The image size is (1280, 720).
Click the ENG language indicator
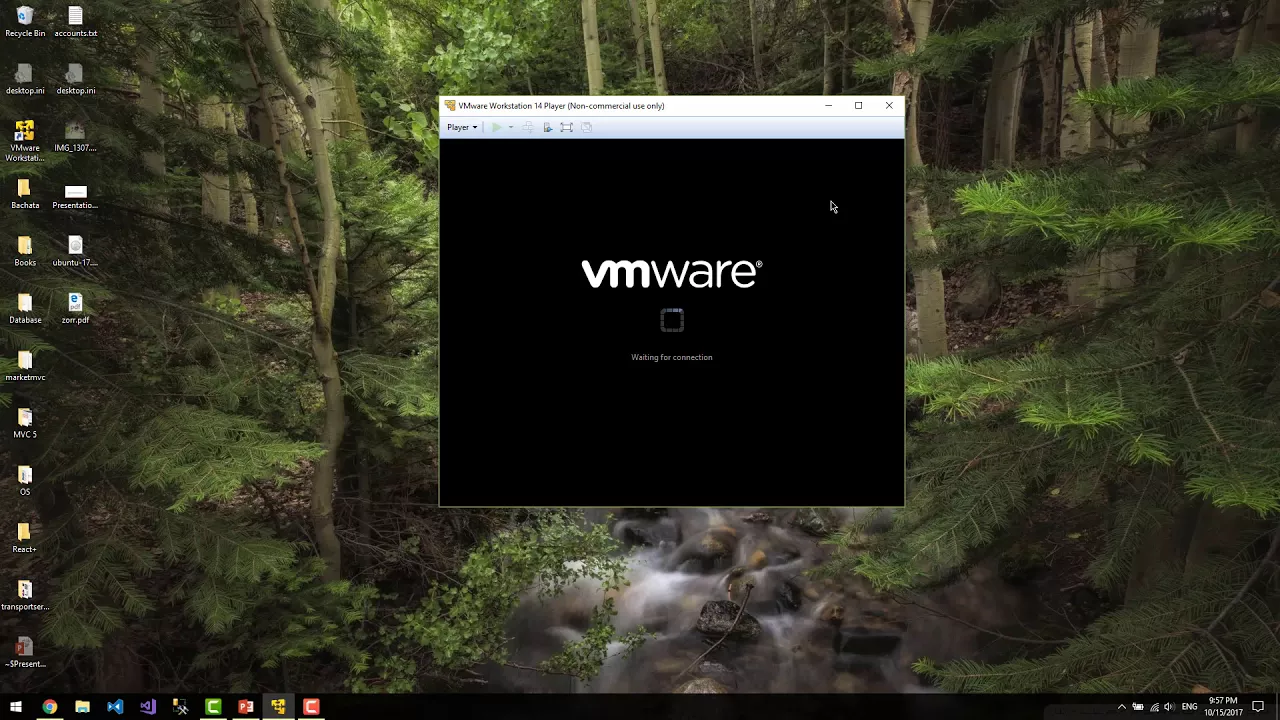(x=1189, y=707)
